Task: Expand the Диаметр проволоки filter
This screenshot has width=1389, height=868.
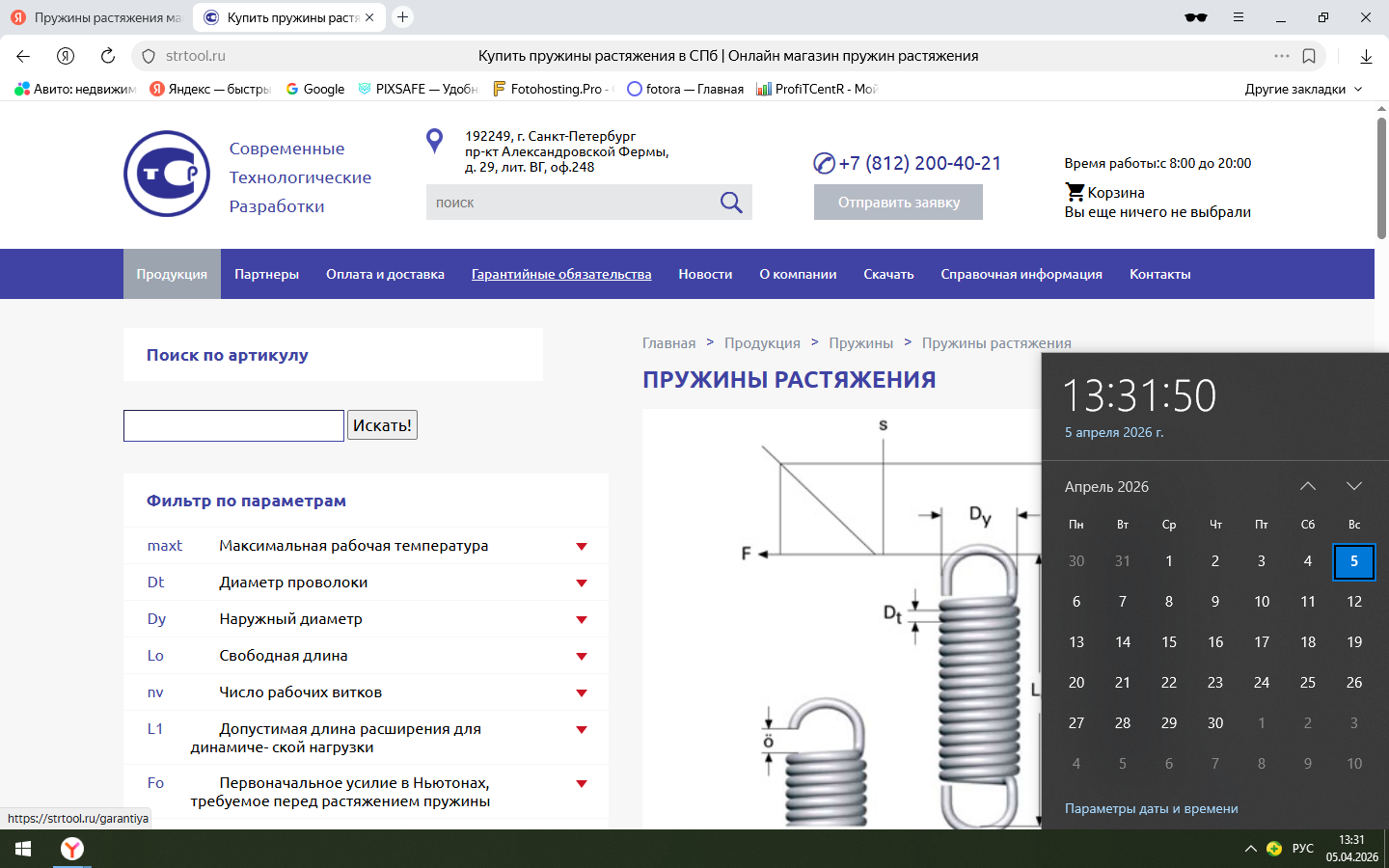Action: [582, 583]
